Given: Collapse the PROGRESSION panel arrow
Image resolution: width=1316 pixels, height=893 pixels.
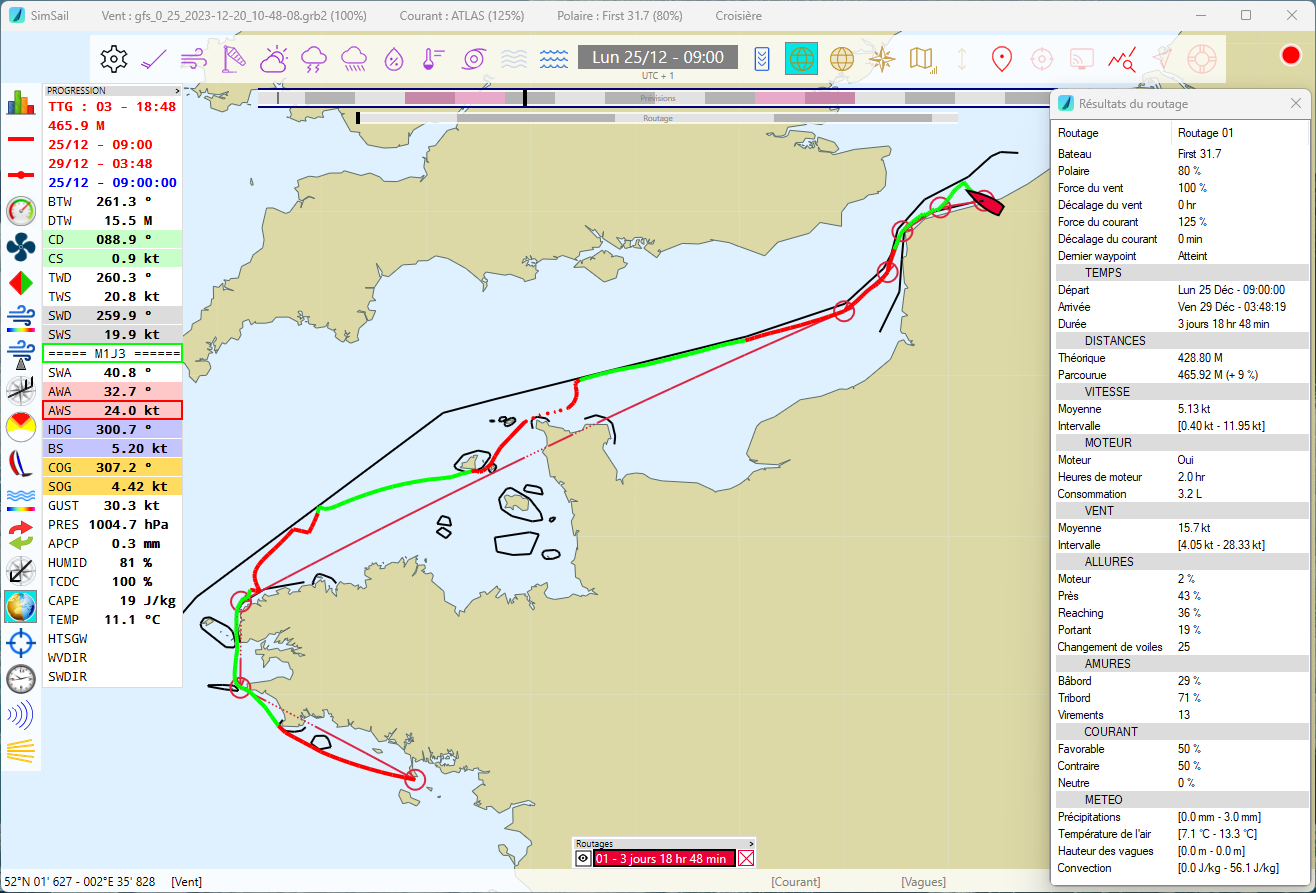Looking at the screenshot, I should [177, 90].
